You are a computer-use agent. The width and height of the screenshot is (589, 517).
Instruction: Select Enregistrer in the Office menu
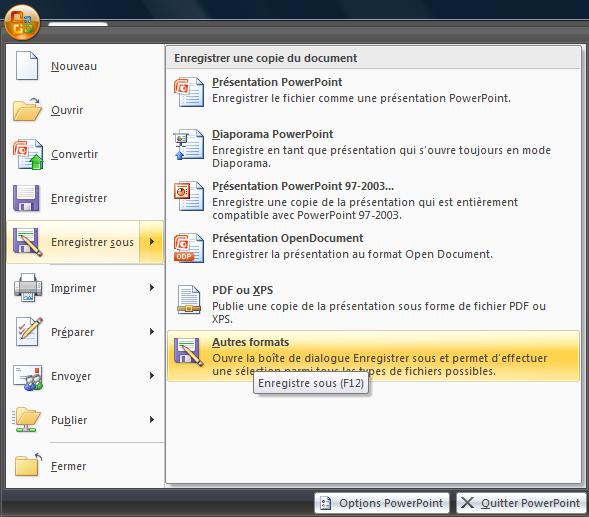pyautogui.click(x=85, y=198)
